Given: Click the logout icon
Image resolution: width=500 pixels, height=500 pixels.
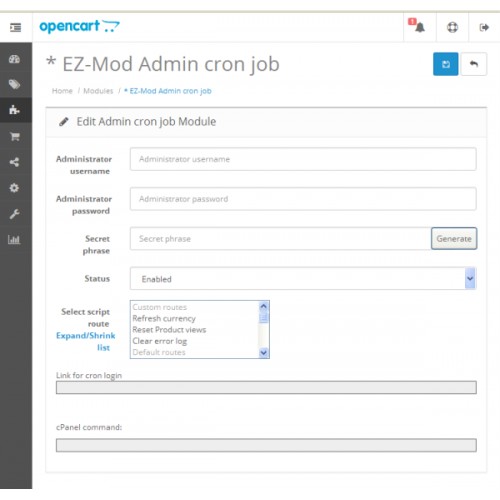Looking at the screenshot, I should (484, 27).
